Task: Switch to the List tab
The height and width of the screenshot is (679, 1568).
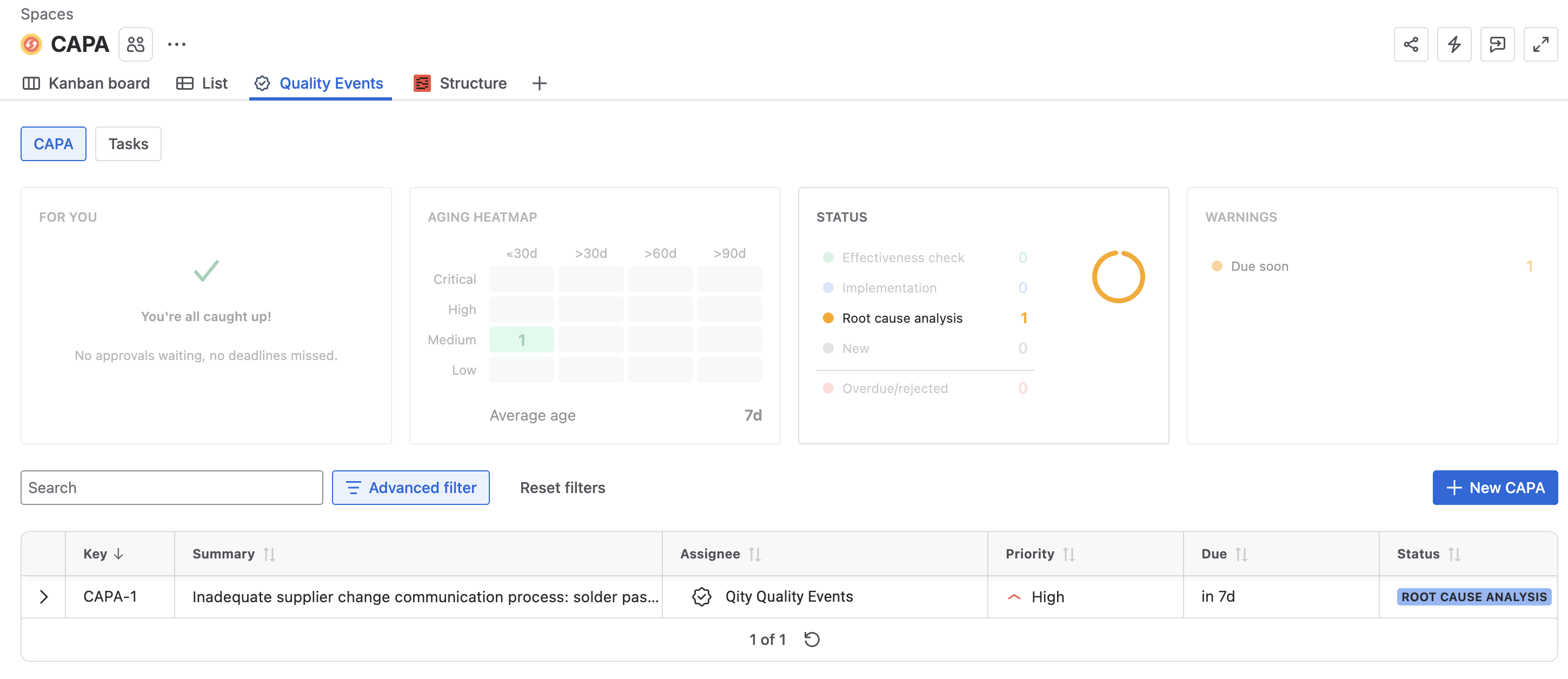Action: tap(202, 83)
